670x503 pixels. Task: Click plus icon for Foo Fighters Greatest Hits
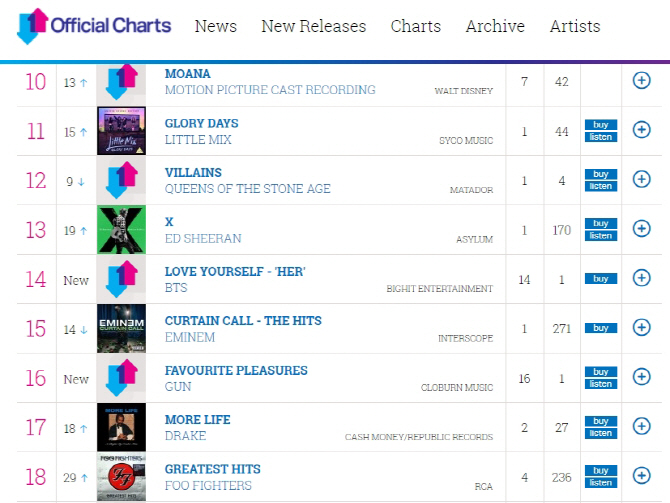[x=641, y=476]
